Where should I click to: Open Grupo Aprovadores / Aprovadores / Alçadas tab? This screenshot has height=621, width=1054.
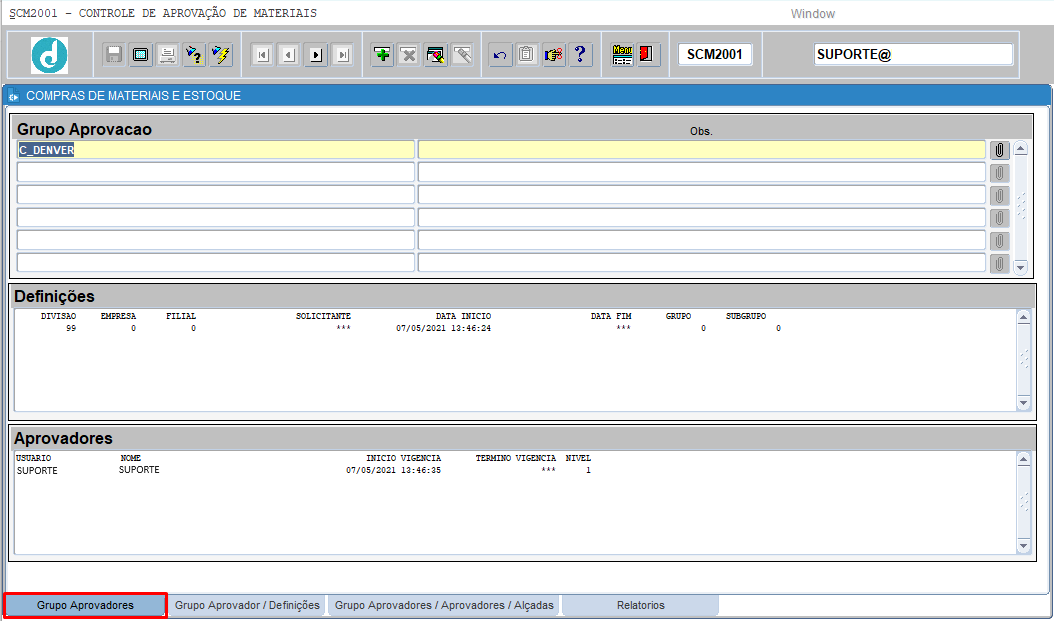(x=444, y=605)
